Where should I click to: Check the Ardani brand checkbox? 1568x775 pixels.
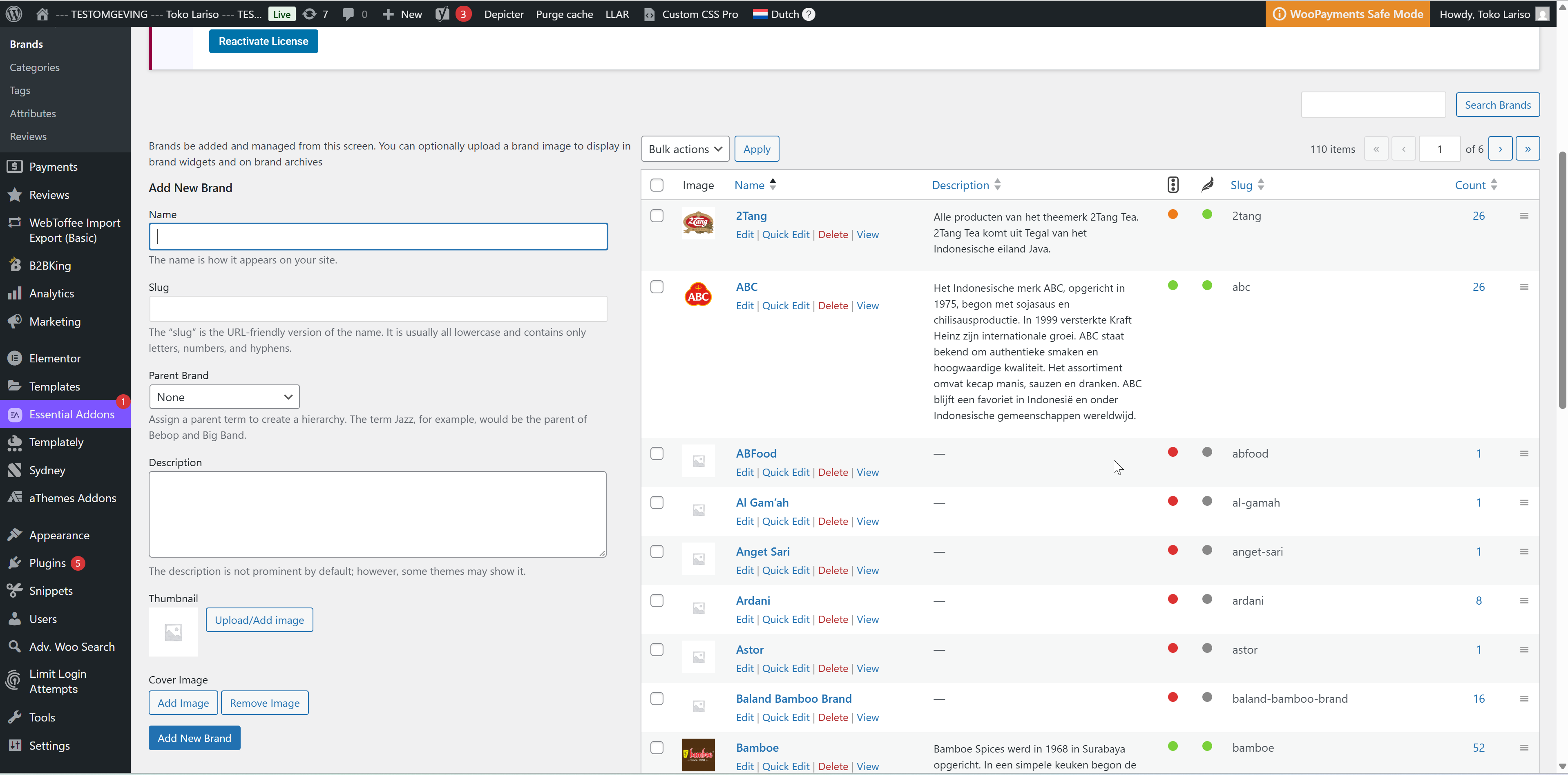pyautogui.click(x=657, y=600)
